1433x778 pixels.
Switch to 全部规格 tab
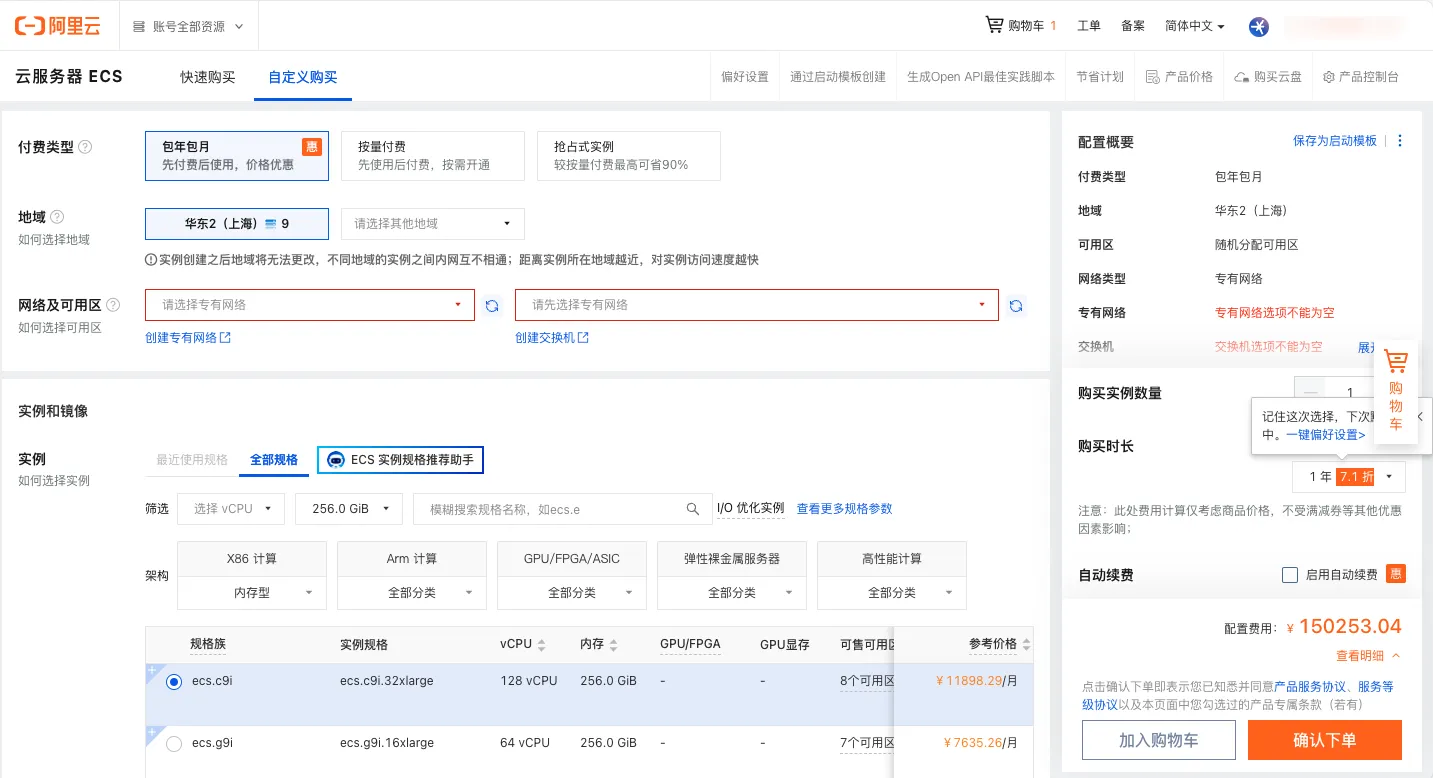click(x=274, y=460)
